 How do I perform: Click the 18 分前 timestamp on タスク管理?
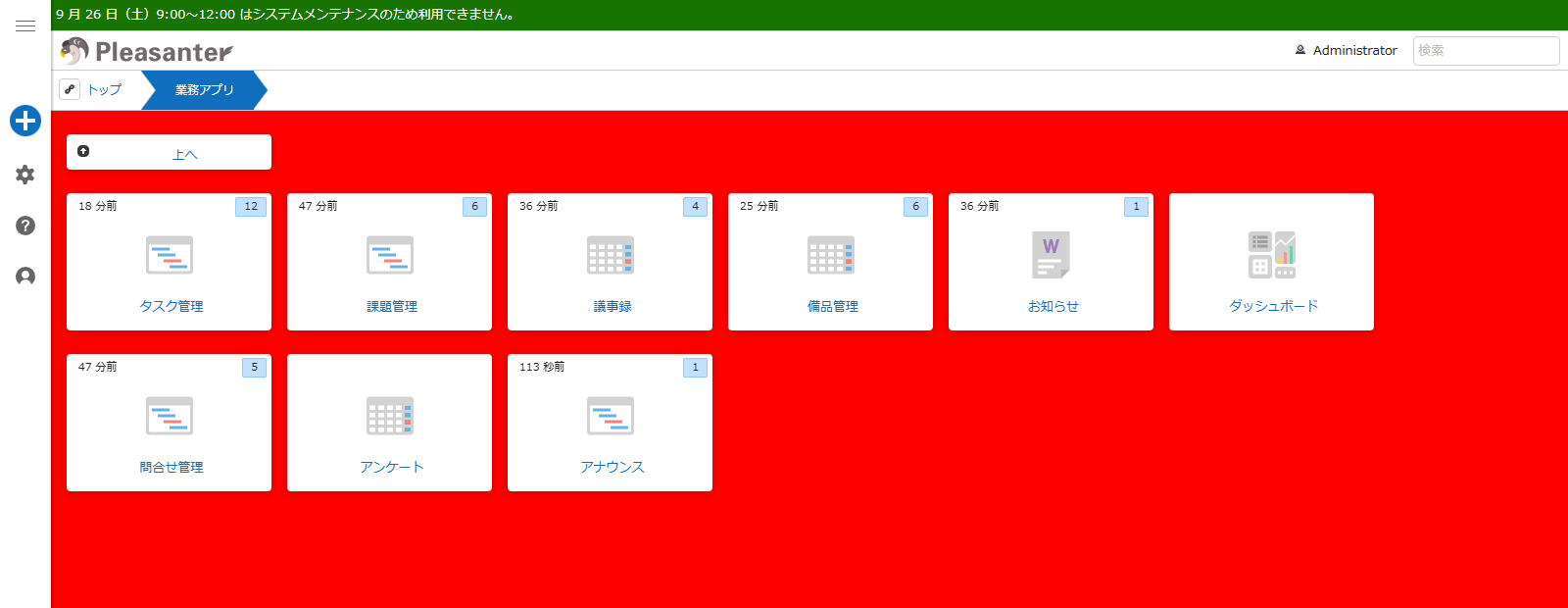[x=97, y=206]
